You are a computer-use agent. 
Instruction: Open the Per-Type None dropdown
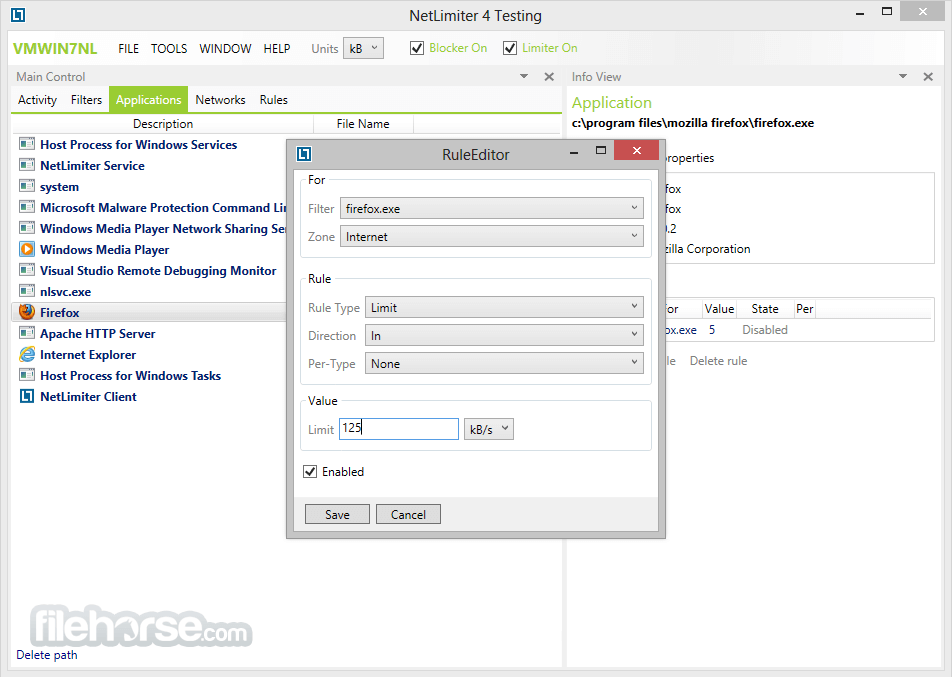coord(504,363)
